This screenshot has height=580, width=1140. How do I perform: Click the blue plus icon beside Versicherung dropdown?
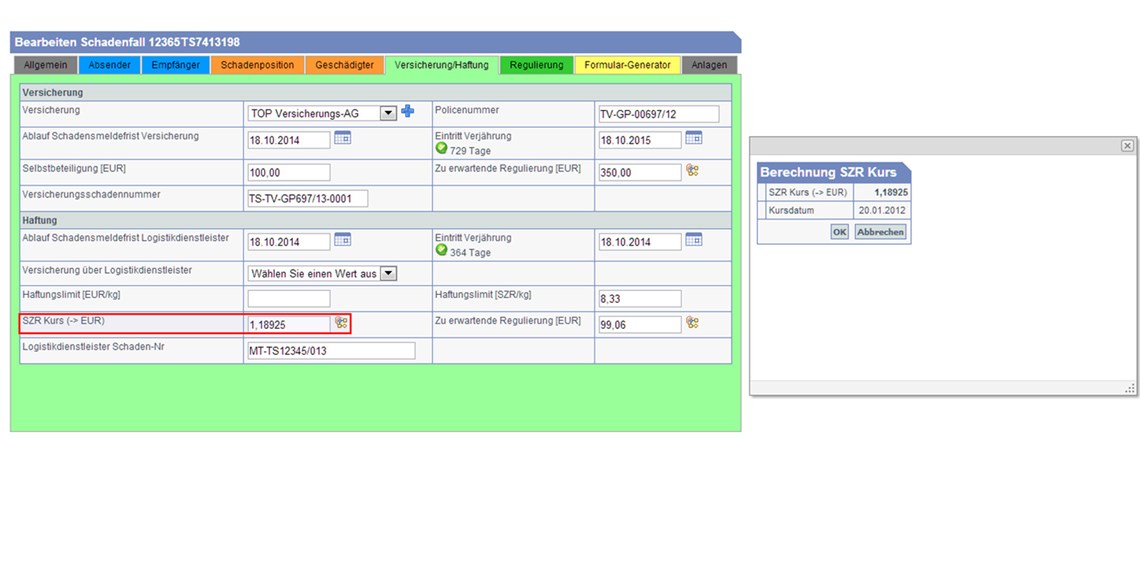pyautogui.click(x=407, y=112)
